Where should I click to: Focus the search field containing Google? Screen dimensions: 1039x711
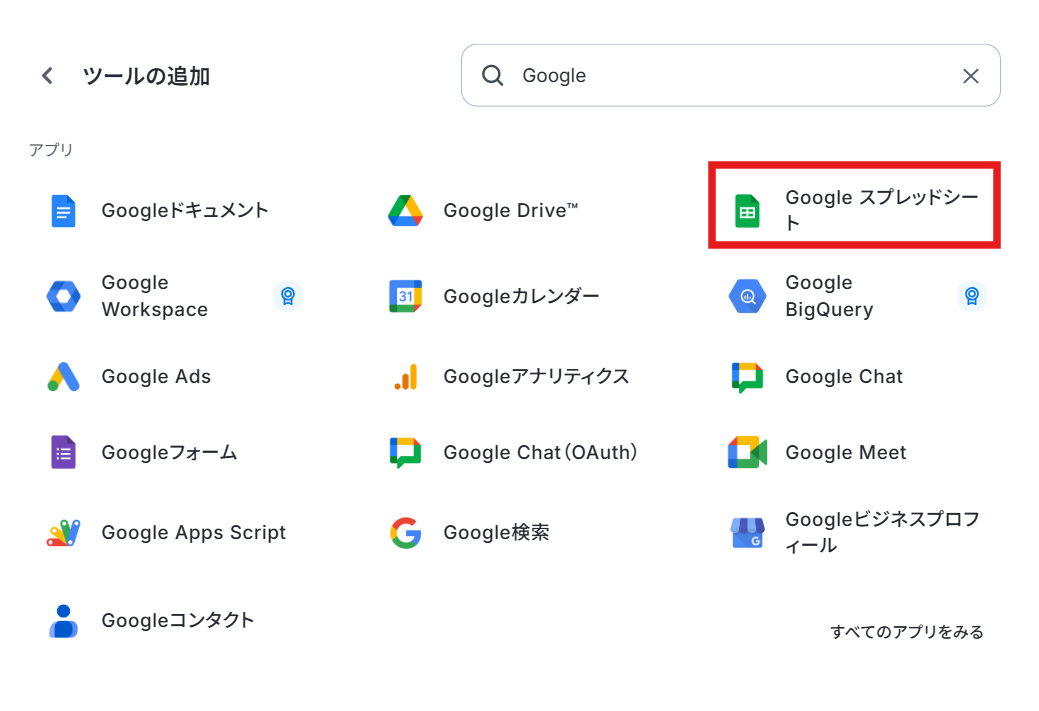click(x=731, y=76)
